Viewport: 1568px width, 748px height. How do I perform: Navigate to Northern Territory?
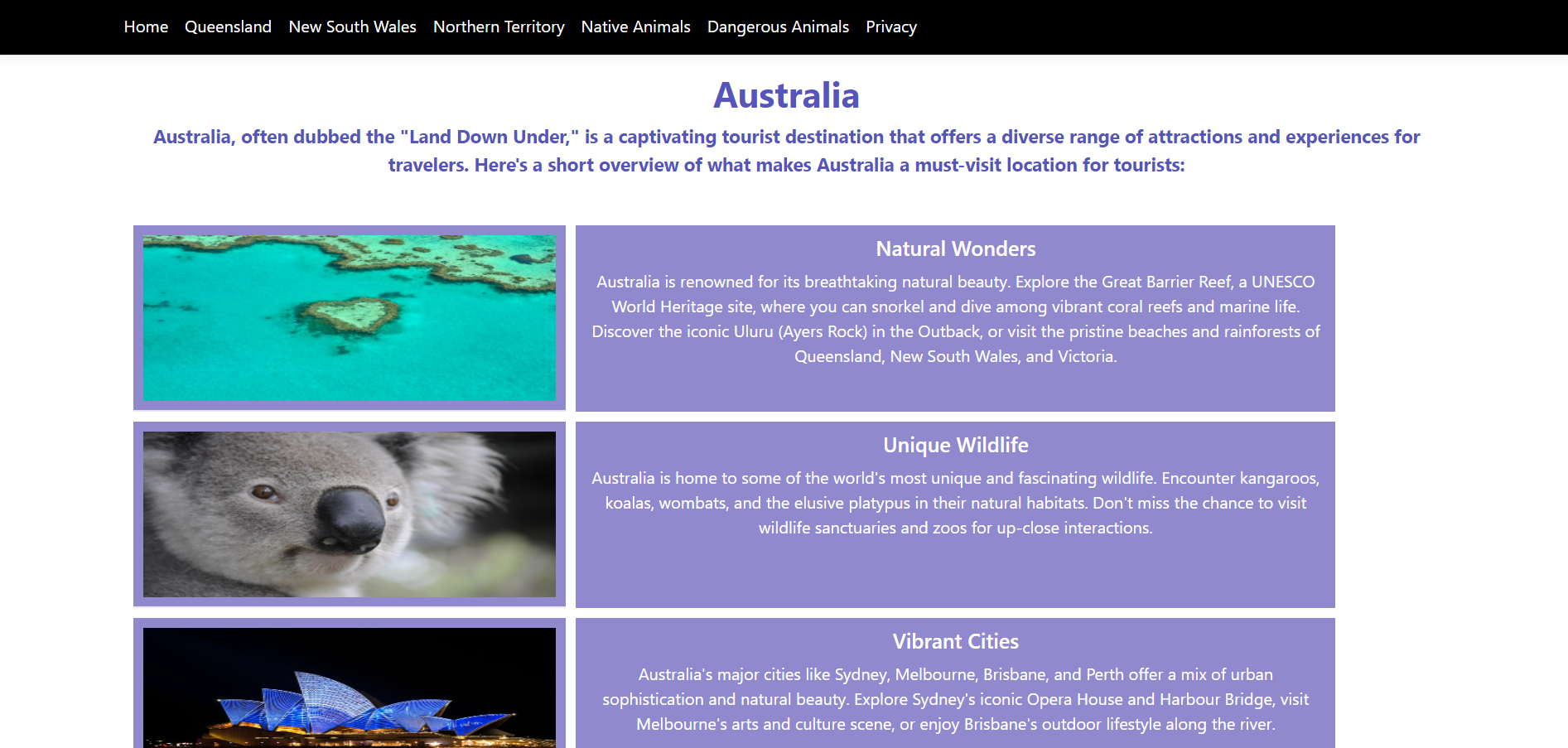(499, 27)
